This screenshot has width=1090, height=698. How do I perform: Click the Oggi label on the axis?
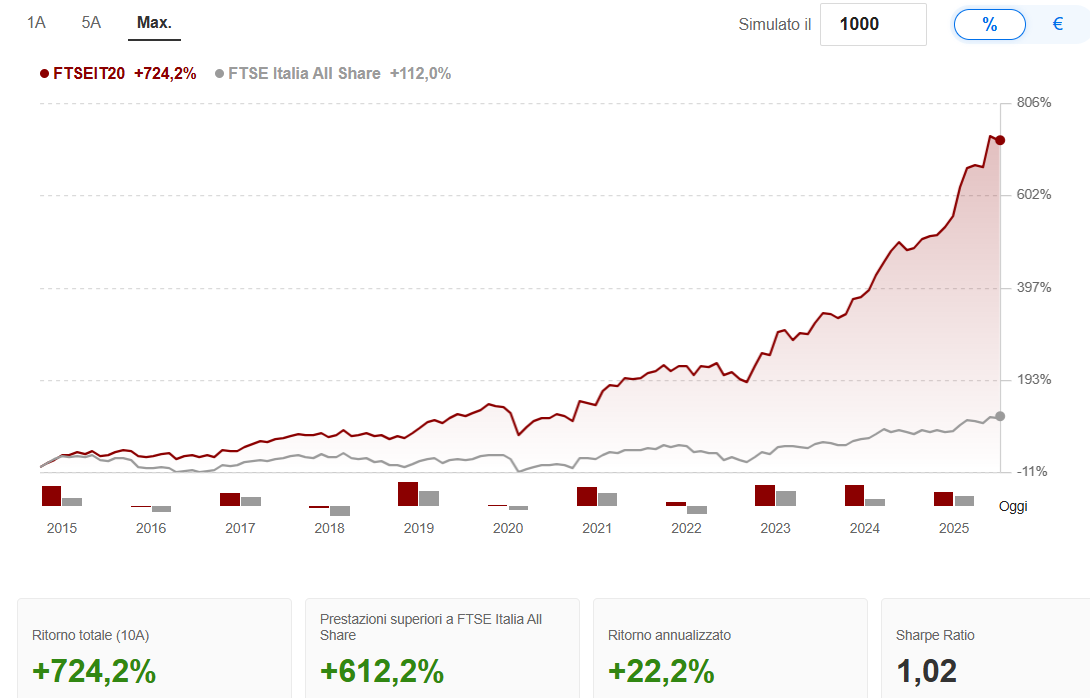[1013, 506]
